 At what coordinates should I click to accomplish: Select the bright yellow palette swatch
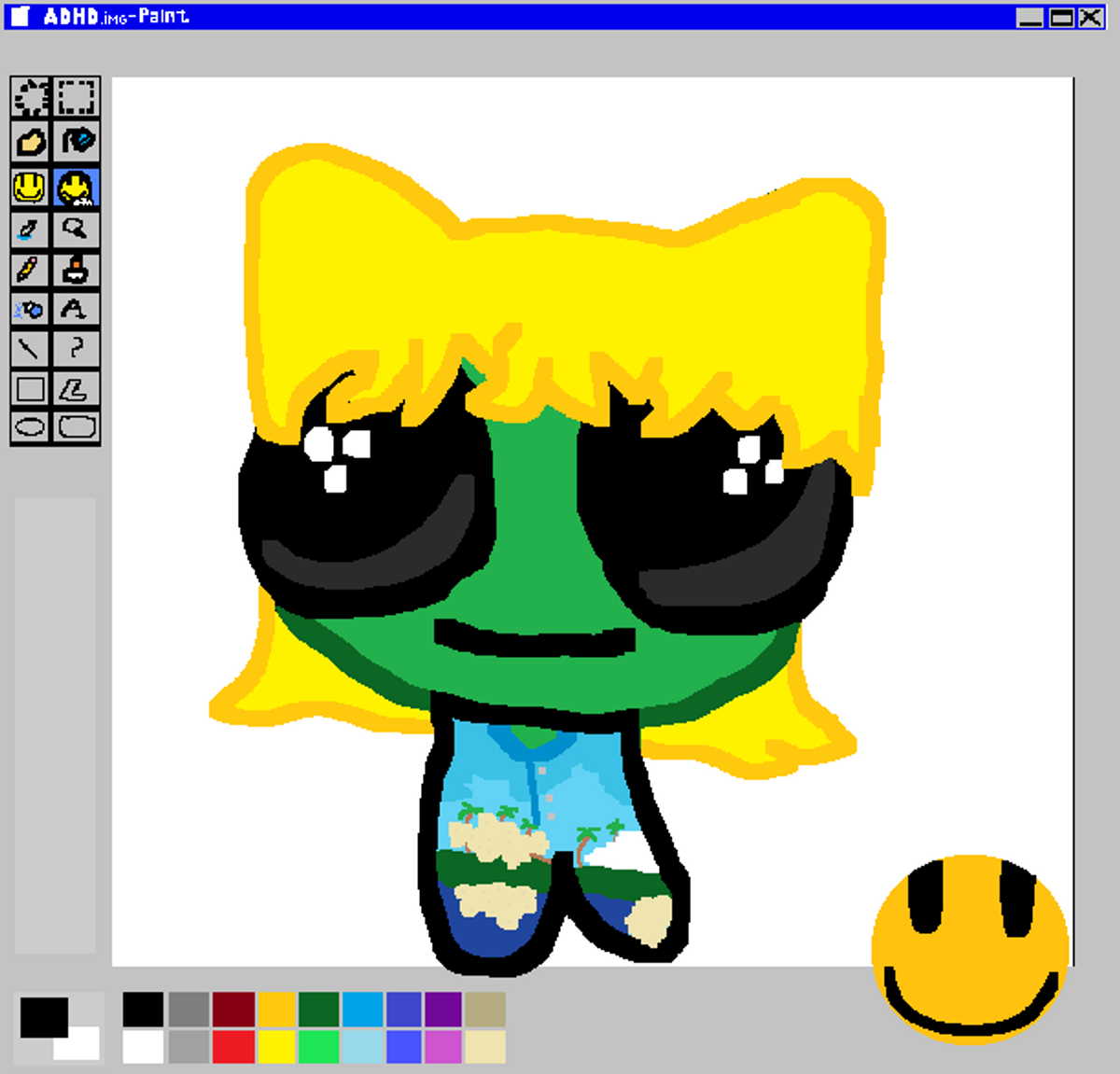[276, 1047]
